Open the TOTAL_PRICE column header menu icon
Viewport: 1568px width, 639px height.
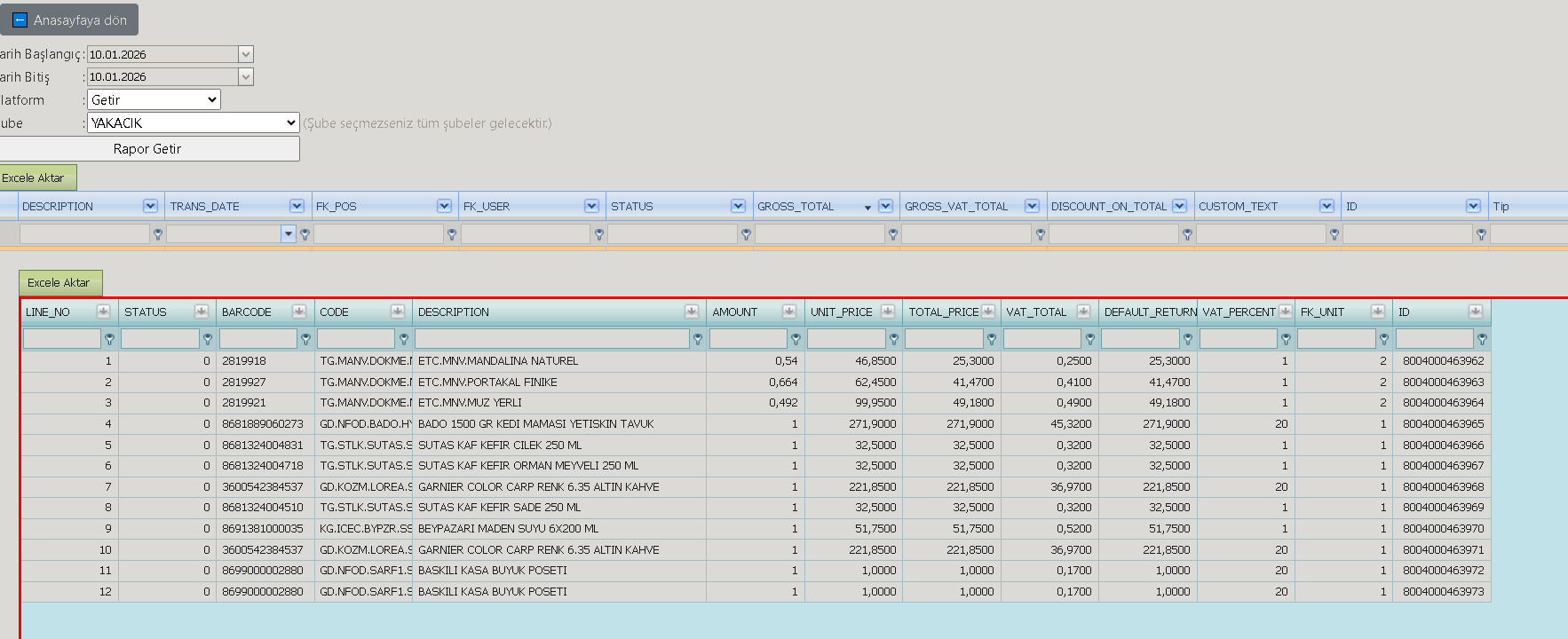(x=988, y=312)
